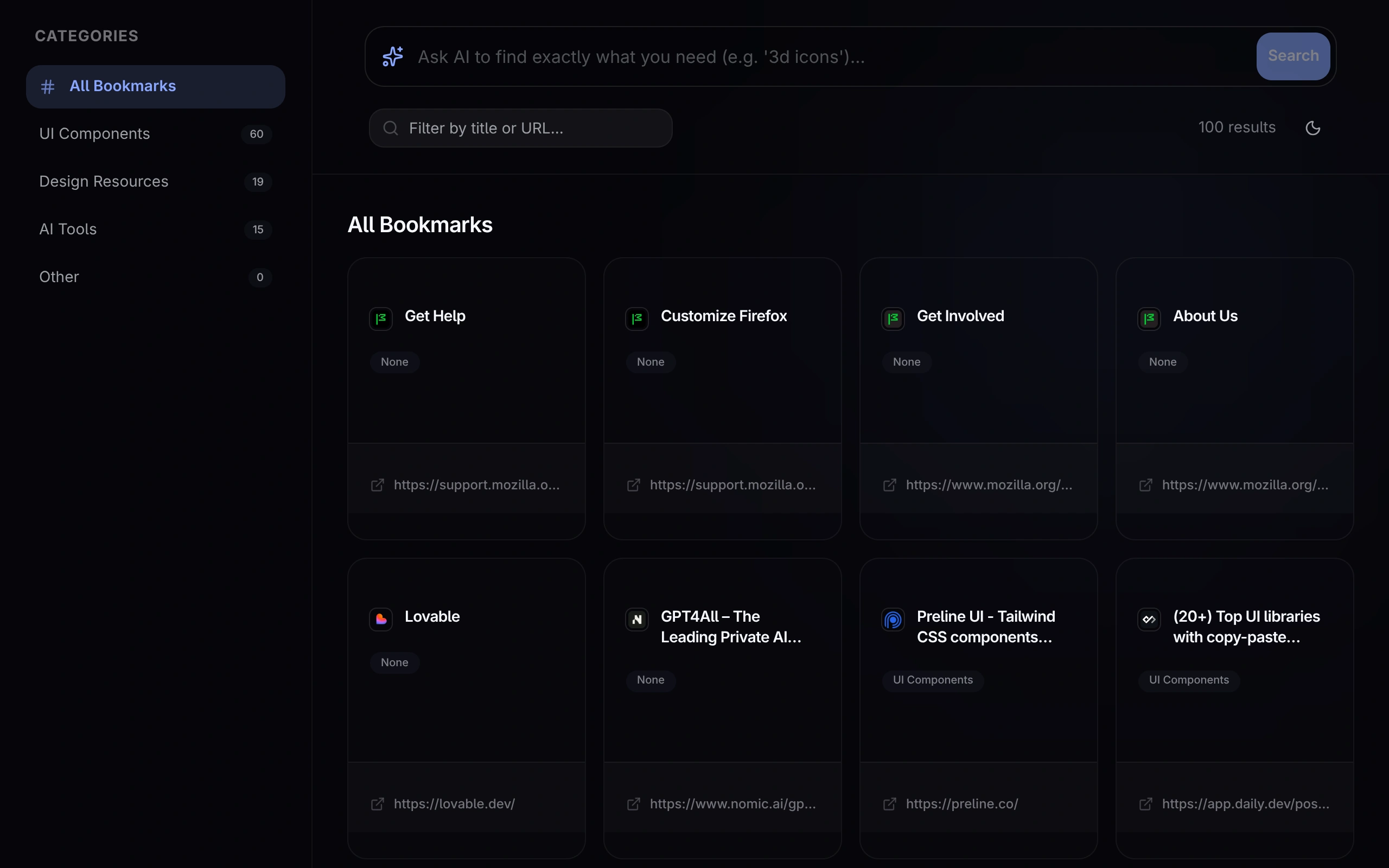Click hash icon beside All Bookmarks
The height and width of the screenshot is (868, 1389).
click(x=48, y=87)
